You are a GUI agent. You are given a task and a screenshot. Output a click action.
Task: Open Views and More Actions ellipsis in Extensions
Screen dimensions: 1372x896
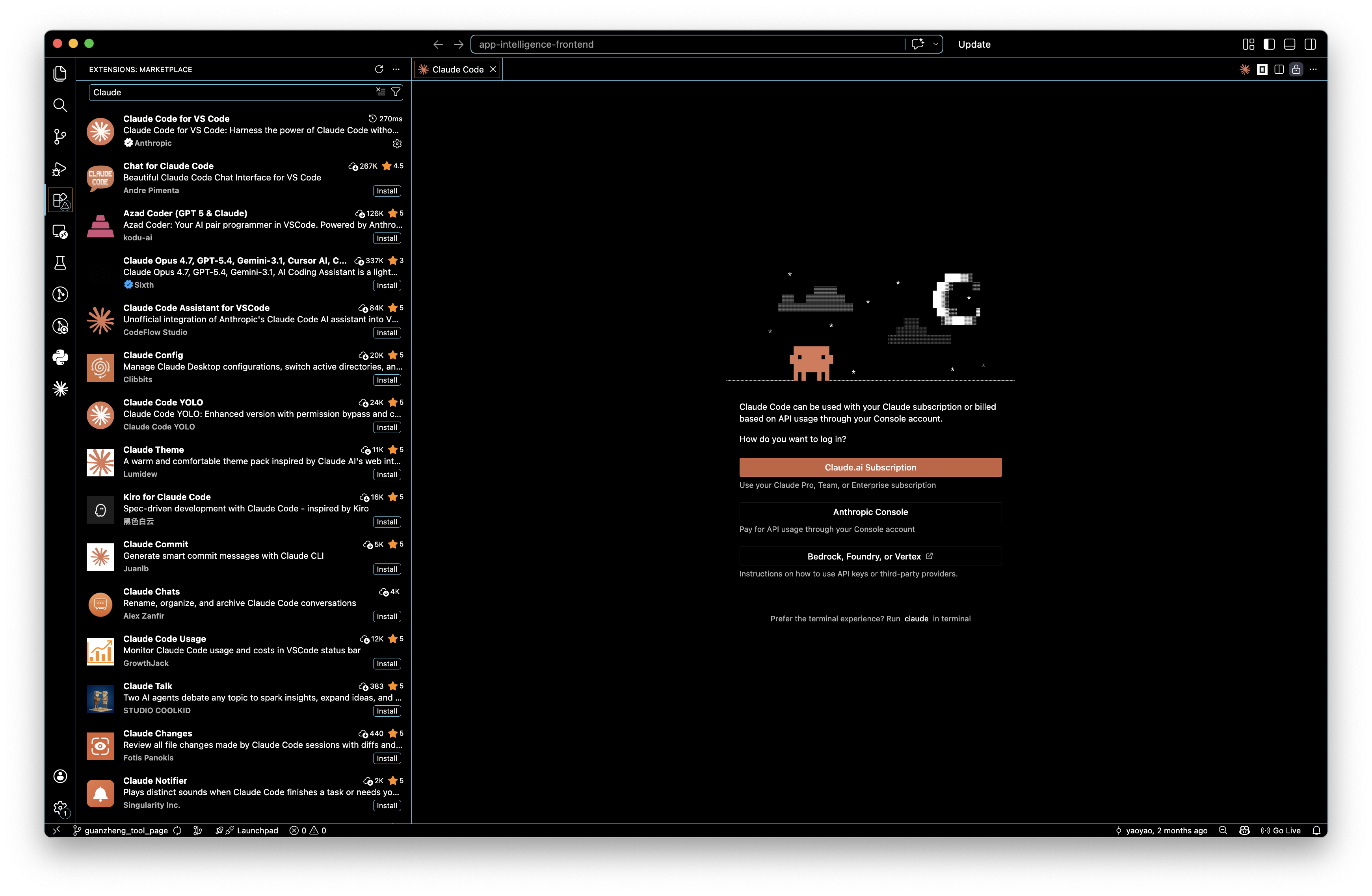(x=396, y=69)
